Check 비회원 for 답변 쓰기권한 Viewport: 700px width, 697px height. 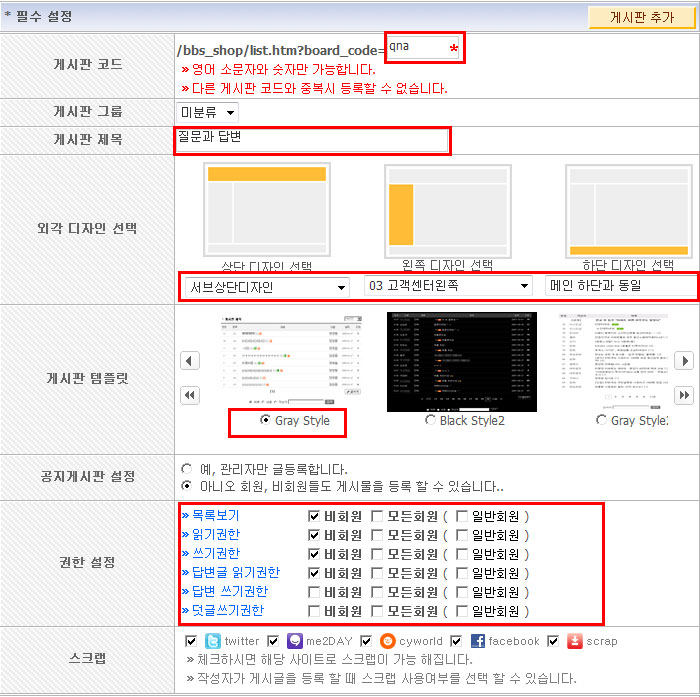click(314, 592)
